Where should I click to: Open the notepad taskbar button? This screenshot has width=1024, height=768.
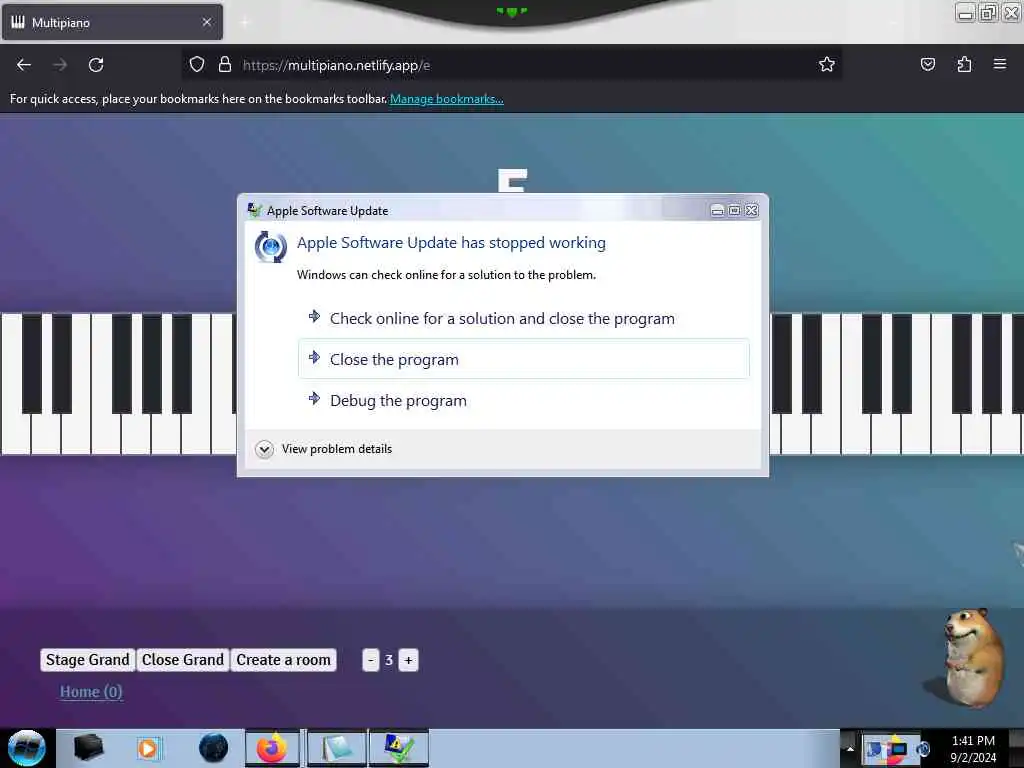click(337, 748)
